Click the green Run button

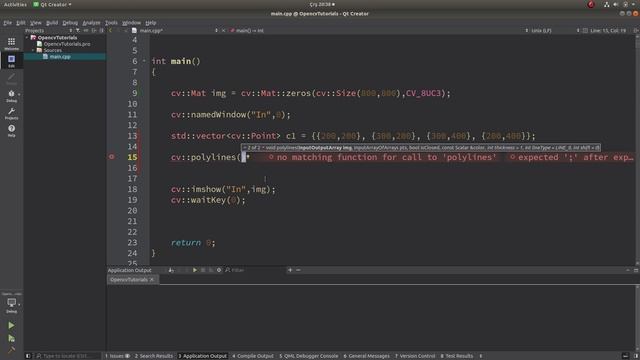pyautogui.click(x=11, y=325)
